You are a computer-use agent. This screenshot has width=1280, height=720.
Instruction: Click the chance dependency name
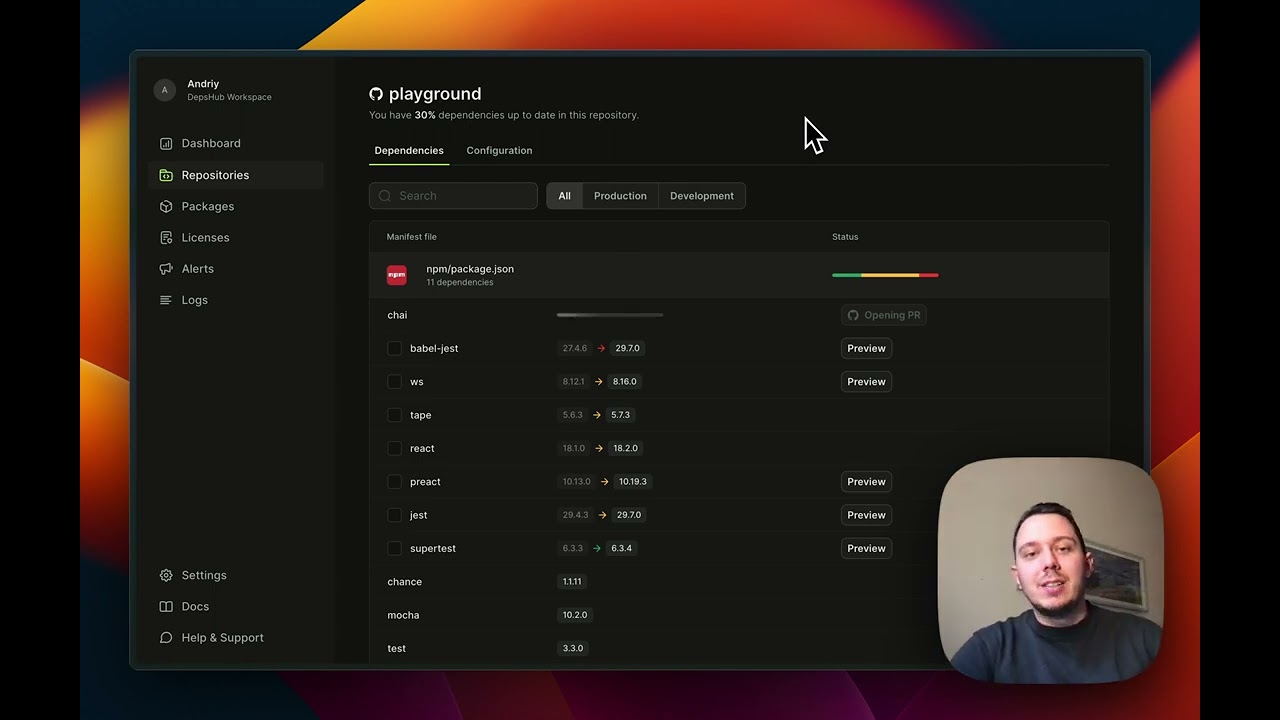[404, 581]
